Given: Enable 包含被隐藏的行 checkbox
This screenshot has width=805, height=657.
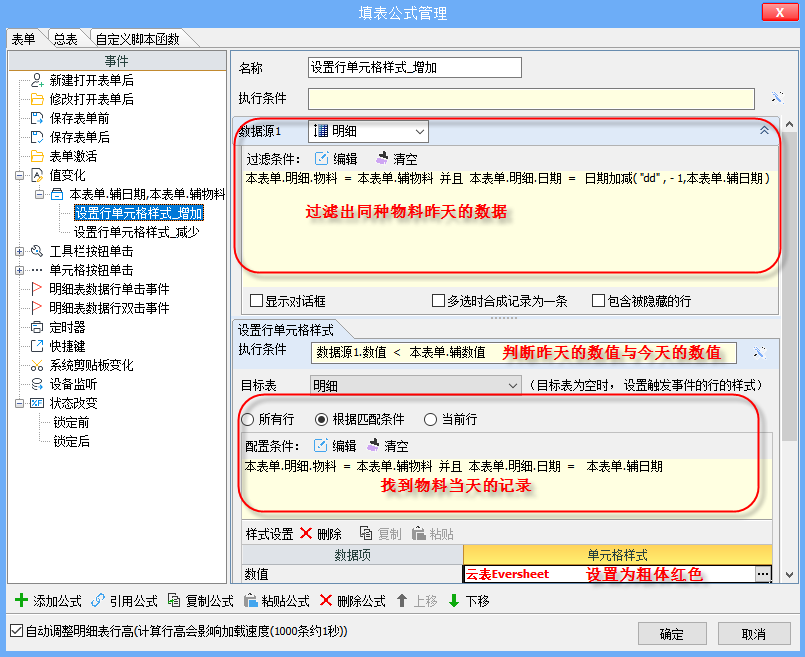Looking at the screenshot, I should pyautogui.click(x=598, y=300).
